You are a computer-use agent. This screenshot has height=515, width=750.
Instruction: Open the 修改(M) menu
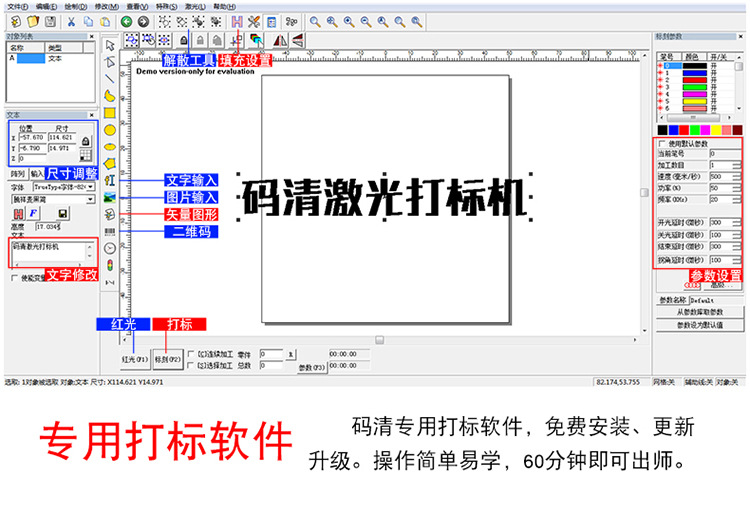tap(107, 7)
